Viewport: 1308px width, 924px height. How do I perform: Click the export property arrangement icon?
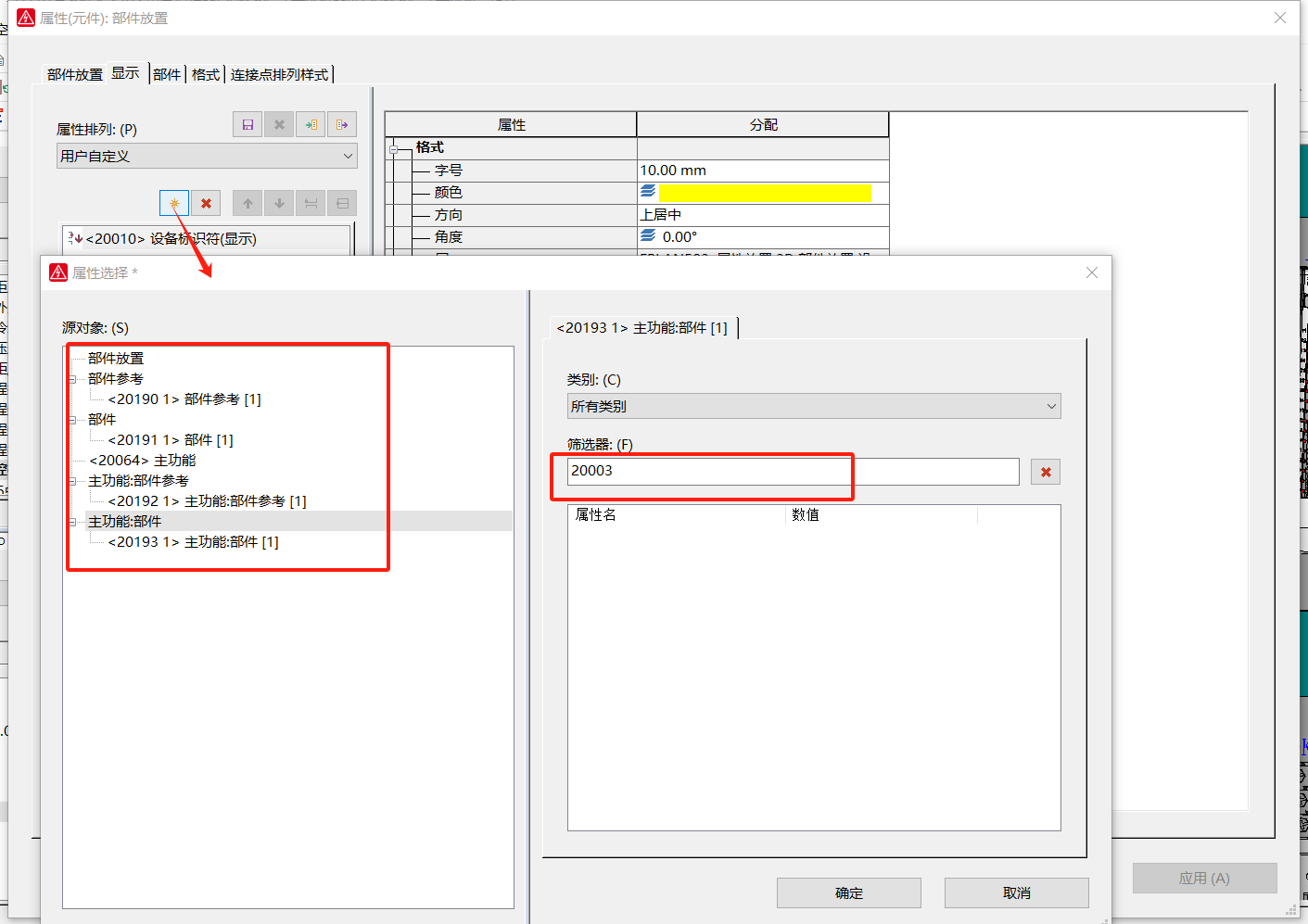[x=342, y=124]
